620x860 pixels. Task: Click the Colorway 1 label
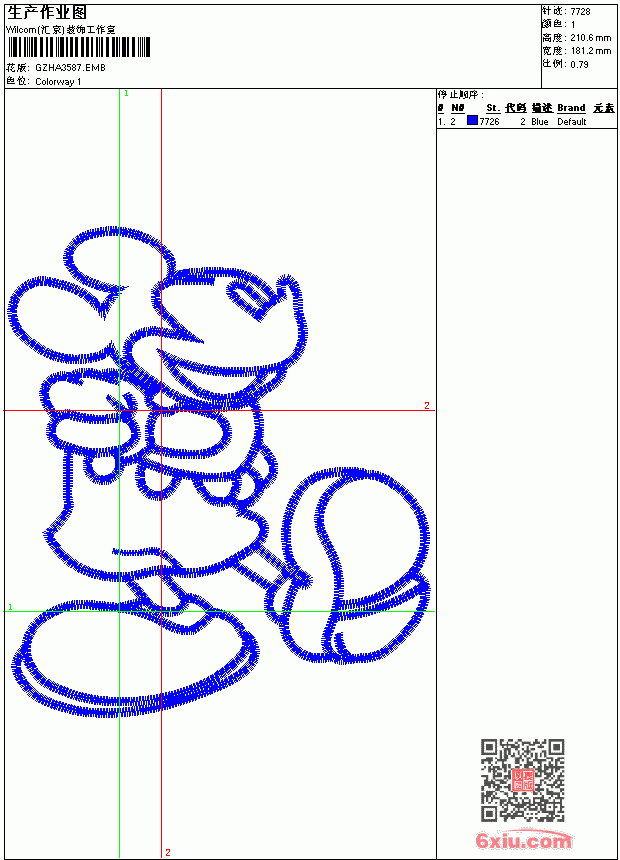58,82
